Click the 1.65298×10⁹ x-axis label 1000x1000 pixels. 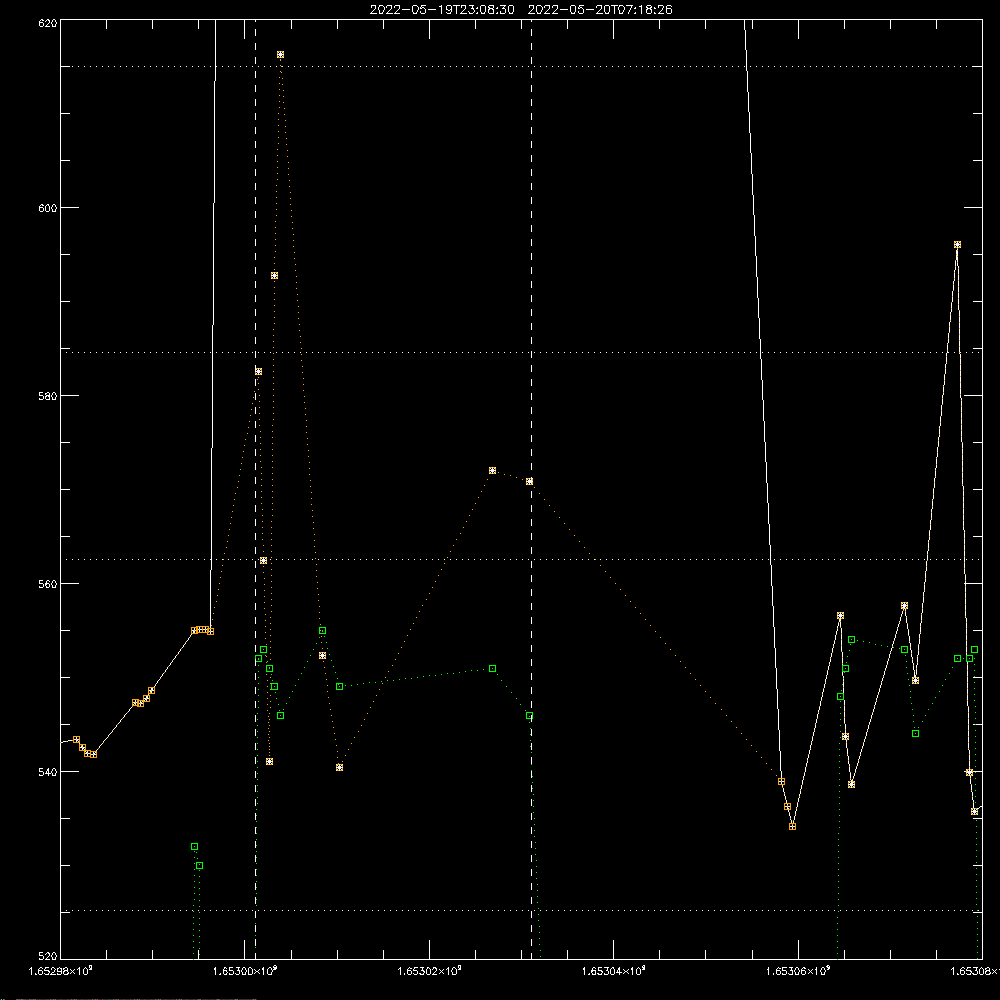tap(61, 971)
